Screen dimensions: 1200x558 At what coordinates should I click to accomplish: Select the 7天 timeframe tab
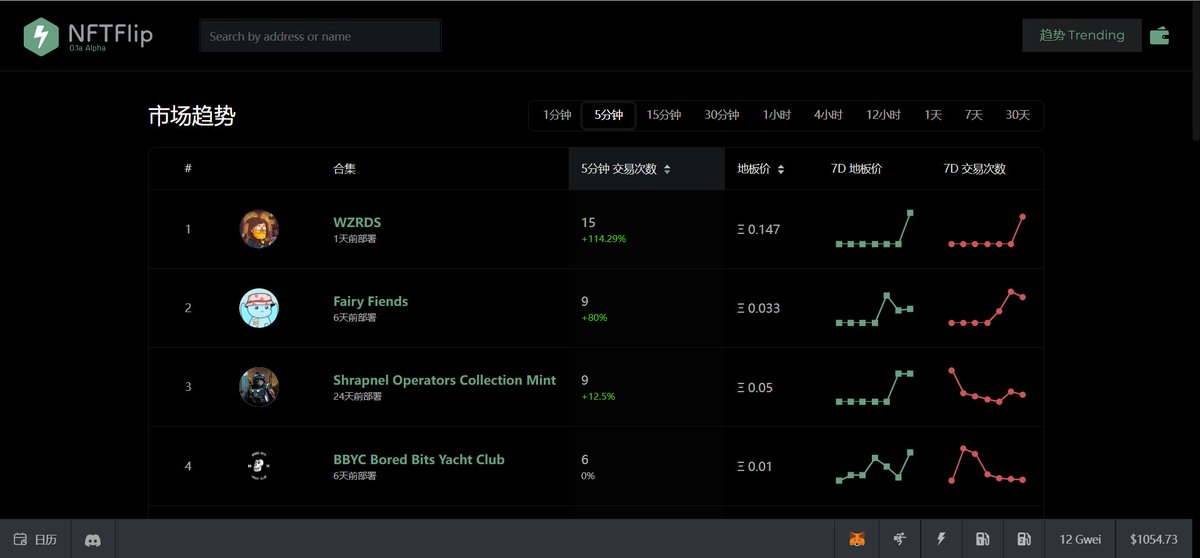pos(973,115)
